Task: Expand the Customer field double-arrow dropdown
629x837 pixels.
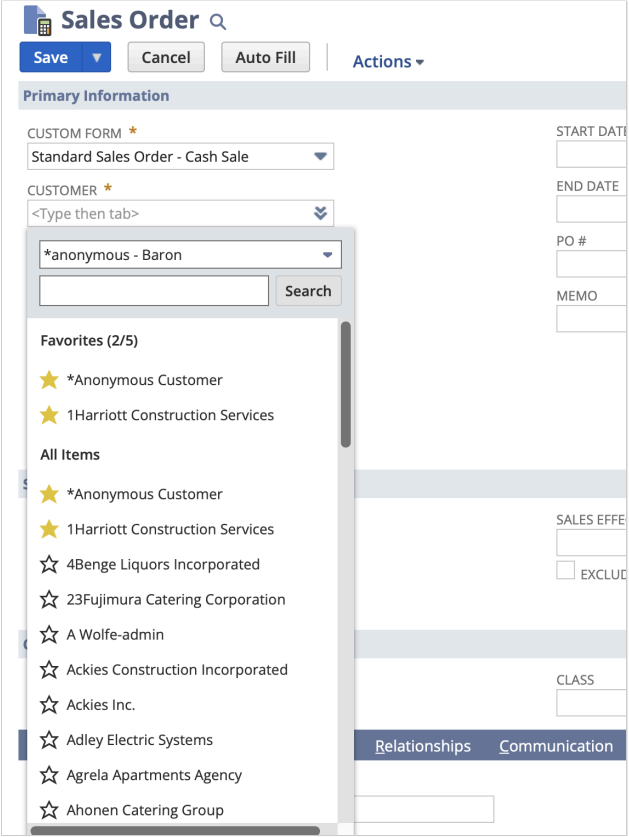Action: [x=320, y=213]
